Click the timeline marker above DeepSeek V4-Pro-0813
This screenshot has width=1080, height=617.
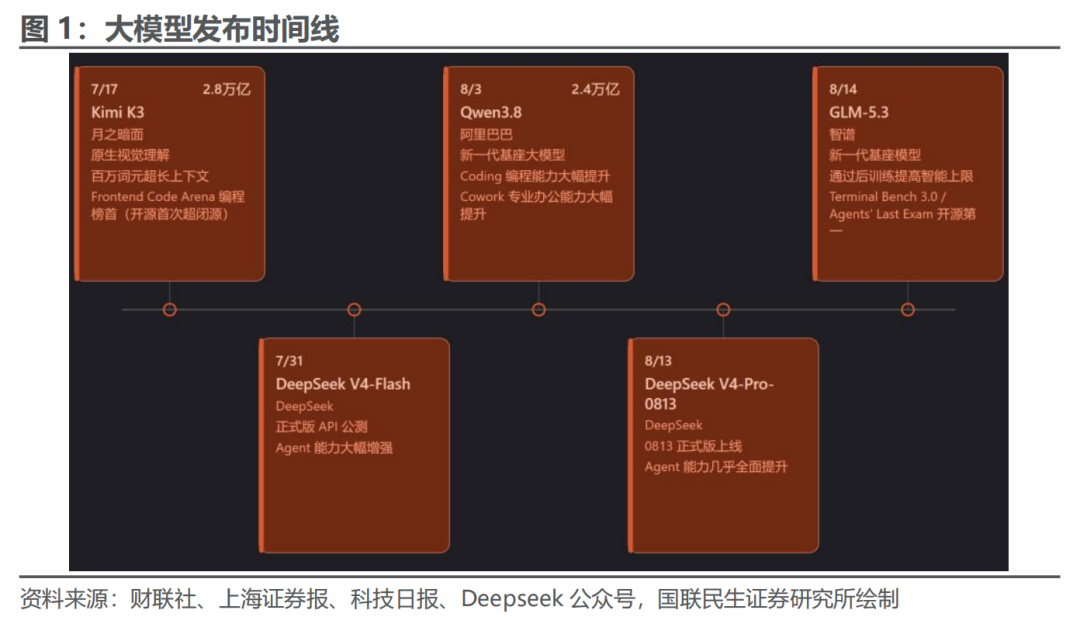click(723, 310)
